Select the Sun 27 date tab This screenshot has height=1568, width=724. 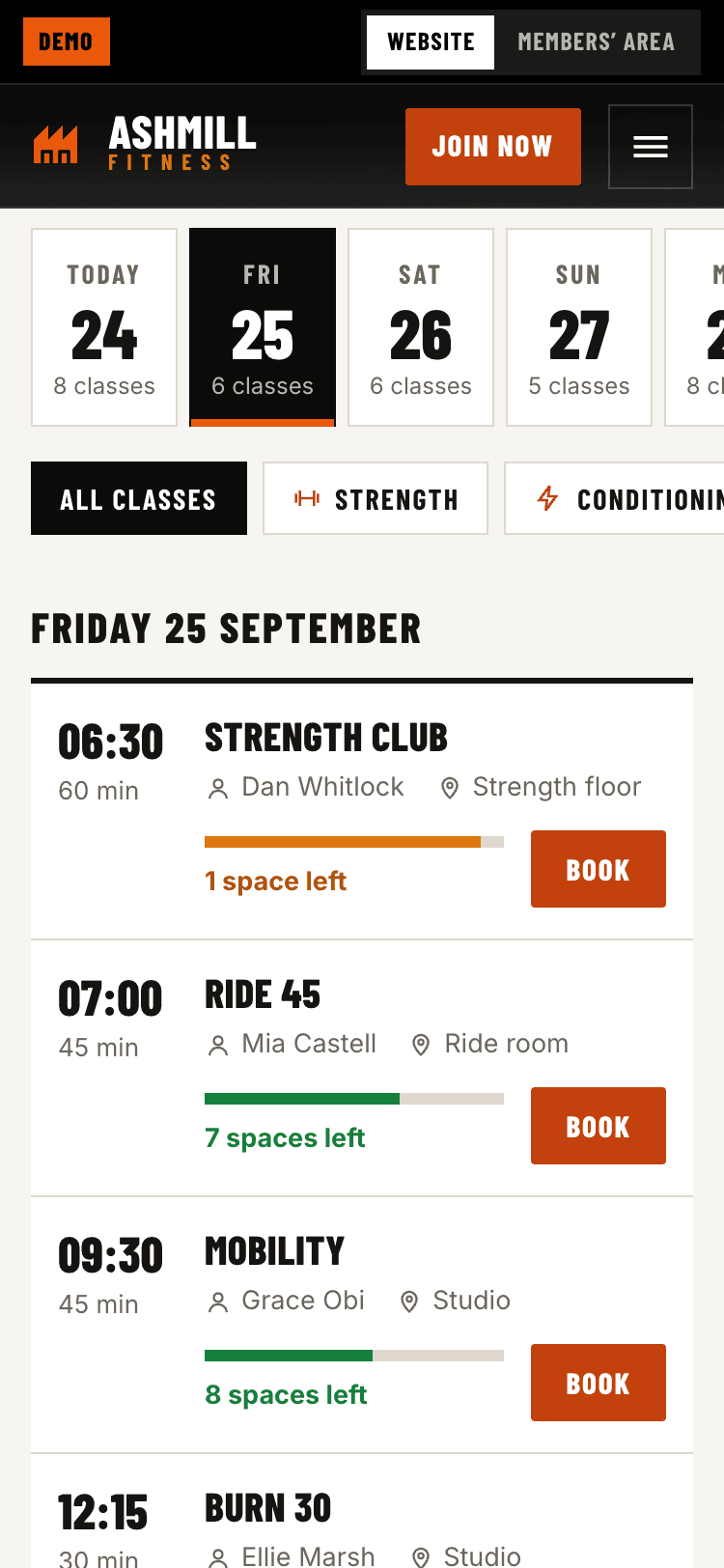click(x=579, y=327)
